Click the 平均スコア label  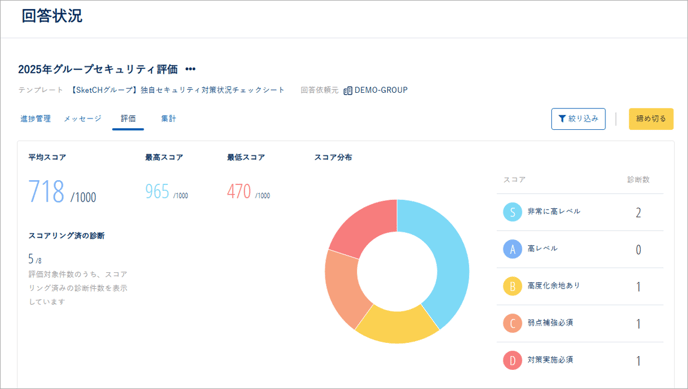pos(47,157)
